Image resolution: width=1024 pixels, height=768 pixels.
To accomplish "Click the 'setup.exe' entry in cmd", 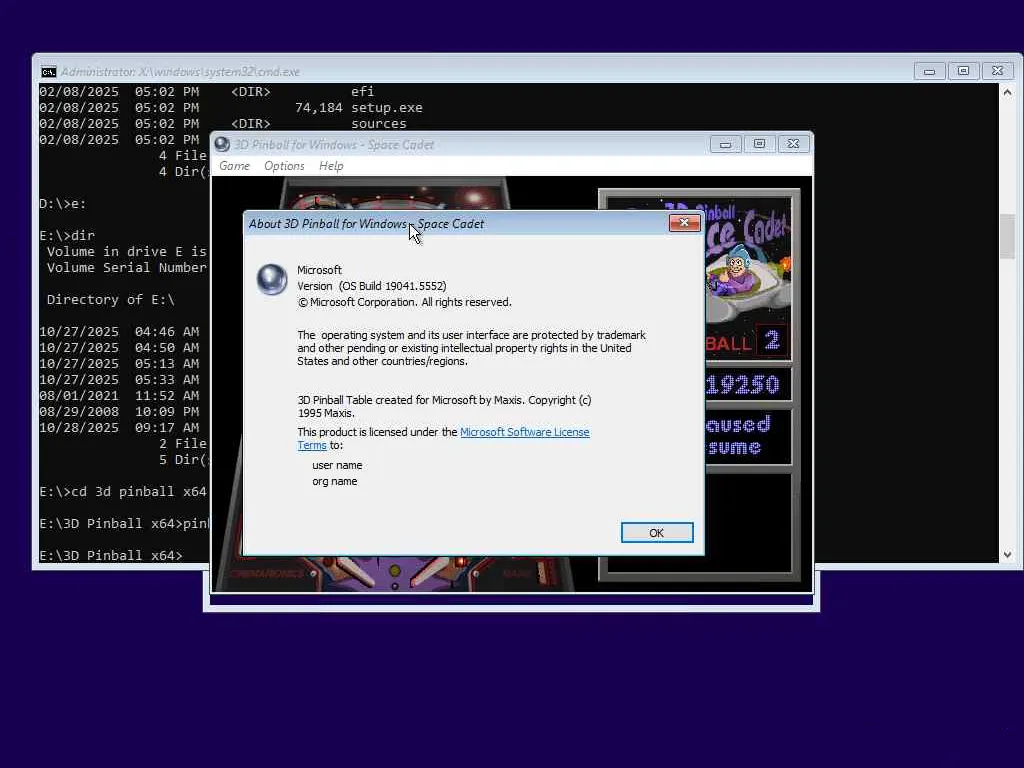I will point(387,108).
